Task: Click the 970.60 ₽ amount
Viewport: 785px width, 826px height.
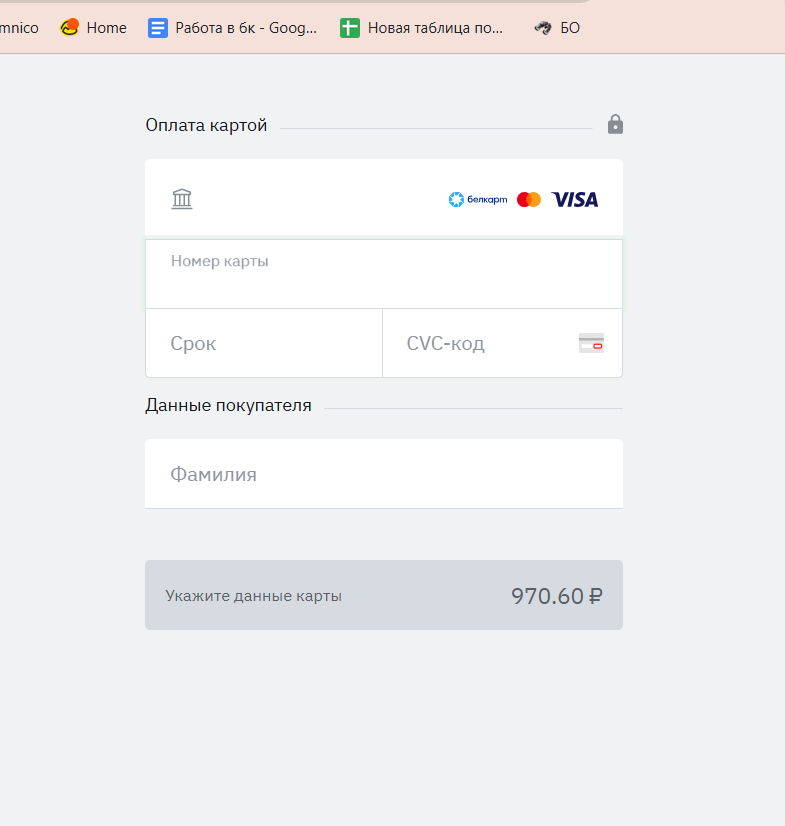Action: click(x=556, y=596)
